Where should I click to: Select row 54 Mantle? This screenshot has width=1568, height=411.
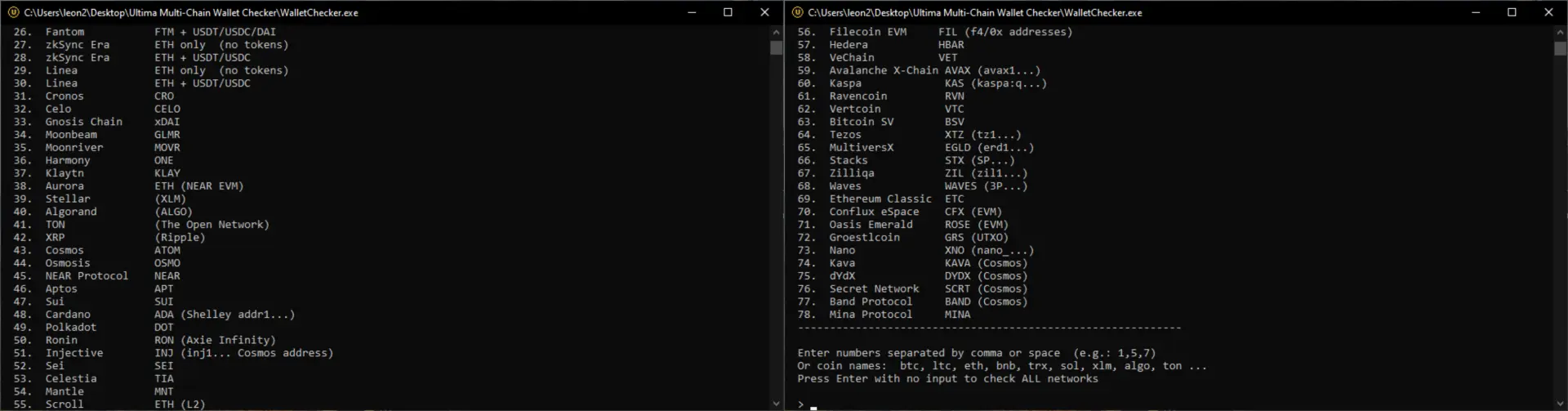point(94,391)
